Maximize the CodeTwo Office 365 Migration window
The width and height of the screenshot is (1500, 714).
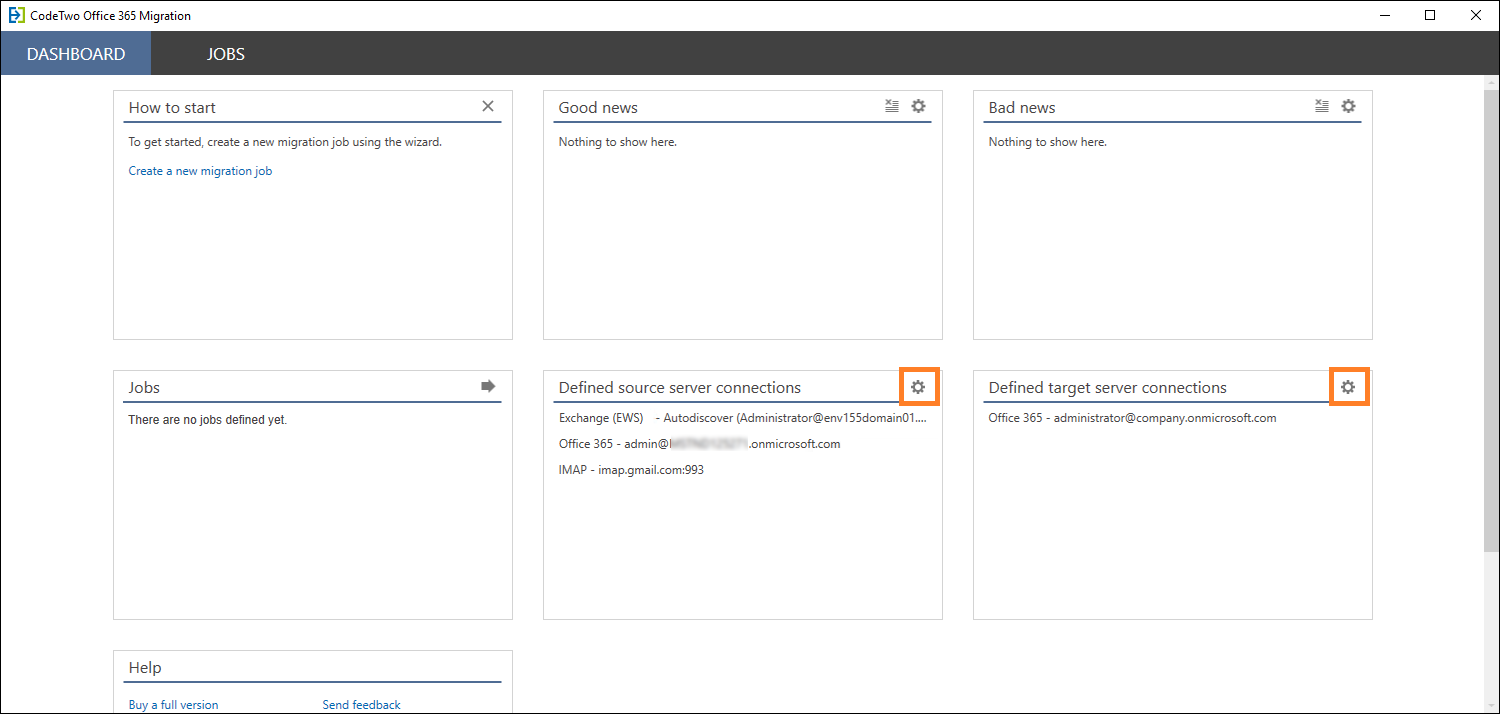1430,16
